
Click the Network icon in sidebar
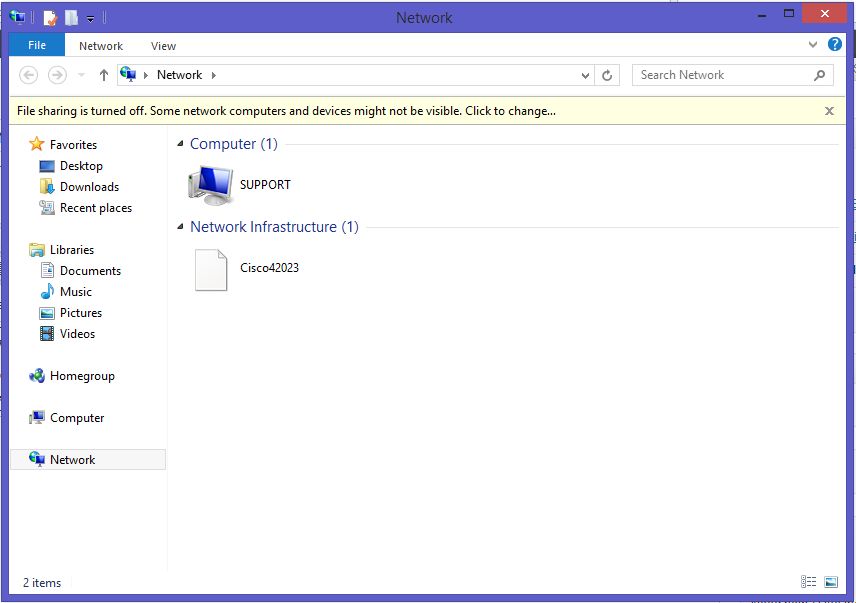pyautogui.click(x=37, y=459)
